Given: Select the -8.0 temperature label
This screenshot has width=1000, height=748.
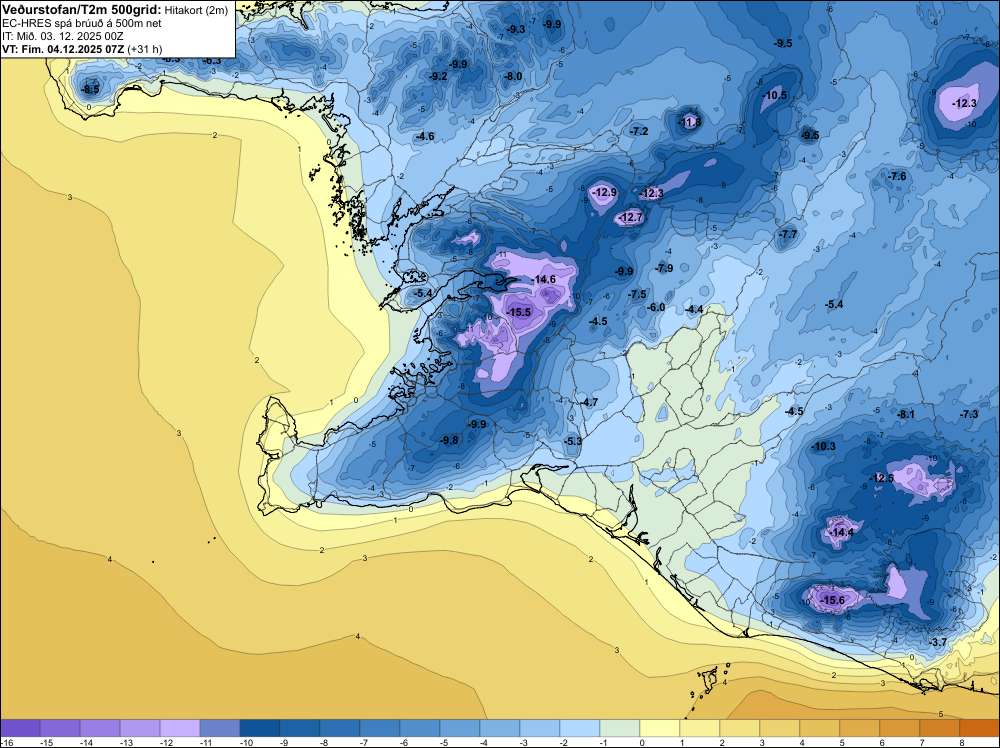Looking at the screenshot, I should pyautogui.click(x=513, y=76).
